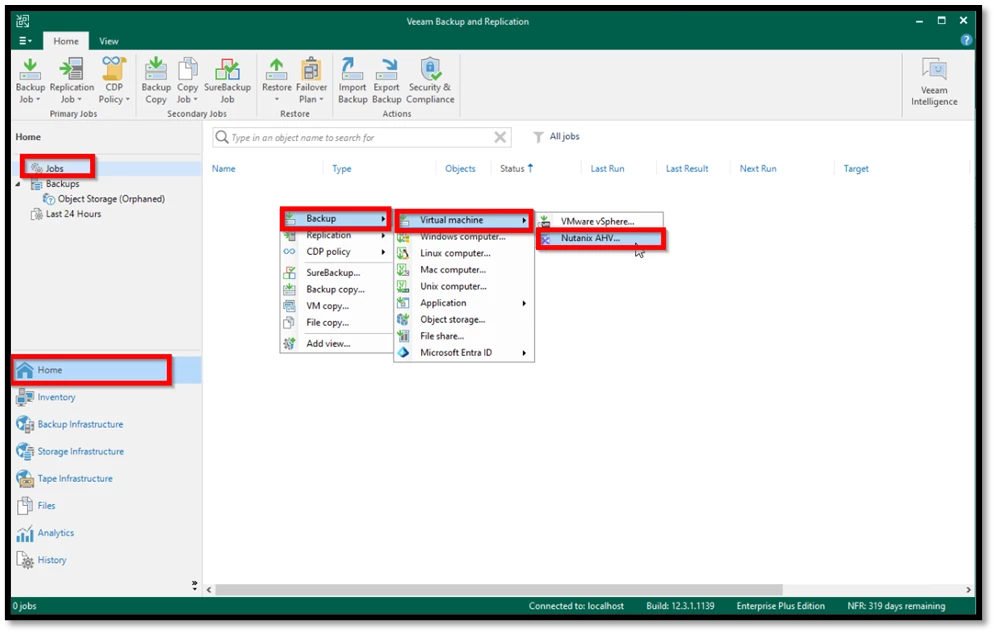Image resolution: width=995 pixels, height=633 pixels.
Task: Select SureBackup... menu entry
Action: (336, 273)
